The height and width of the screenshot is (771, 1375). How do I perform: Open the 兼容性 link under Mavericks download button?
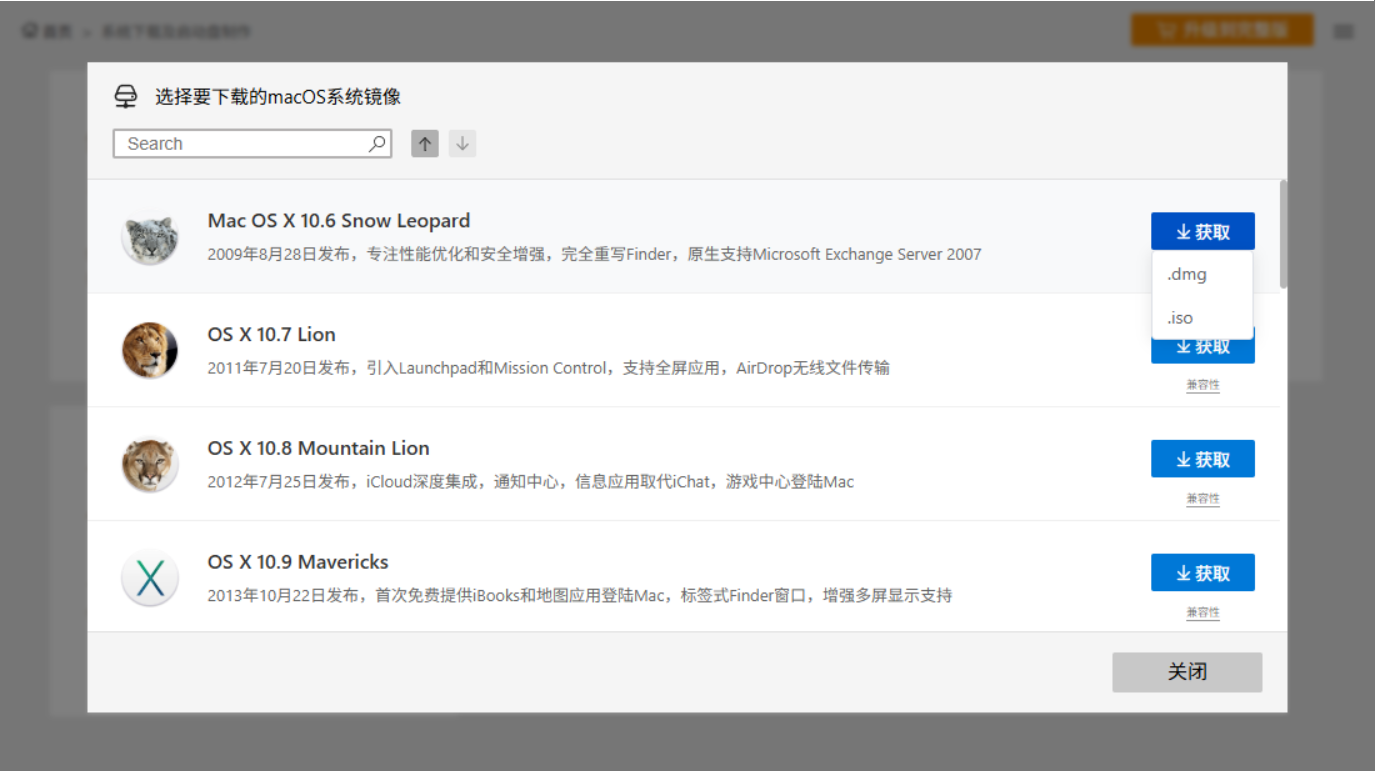pos(1202,611)
